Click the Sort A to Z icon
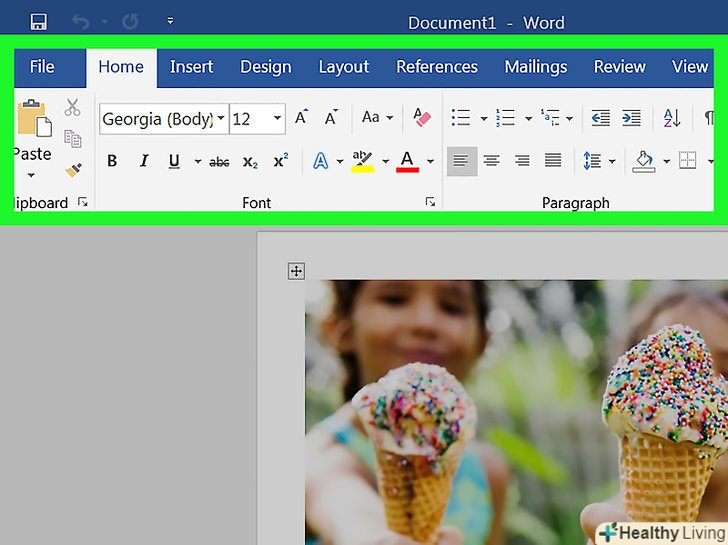Viewport: 728px width, 545px height. pos(672,118)
